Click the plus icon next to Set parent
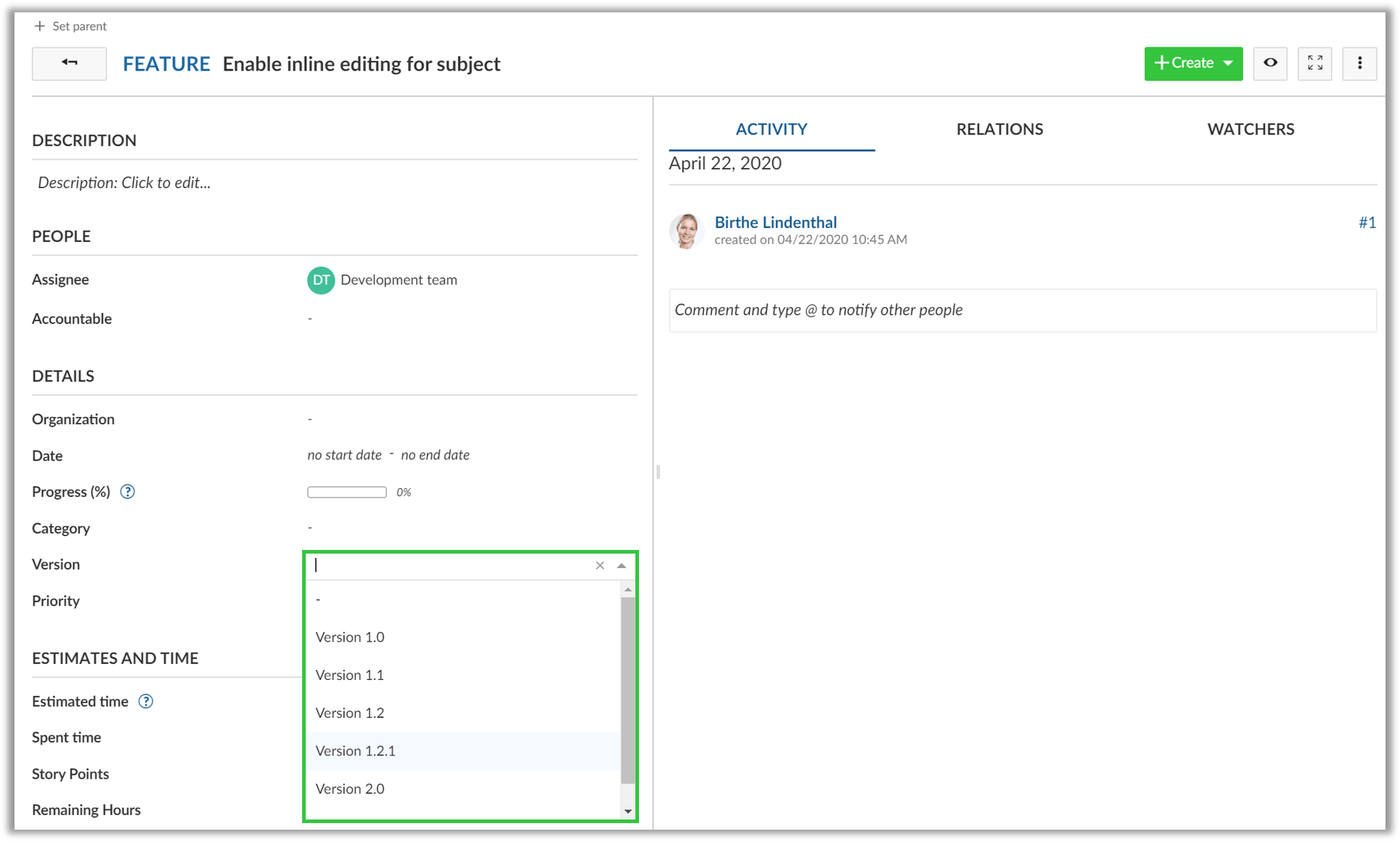The height and width of the screenshot is (842, 1400). tap(40, 25)
